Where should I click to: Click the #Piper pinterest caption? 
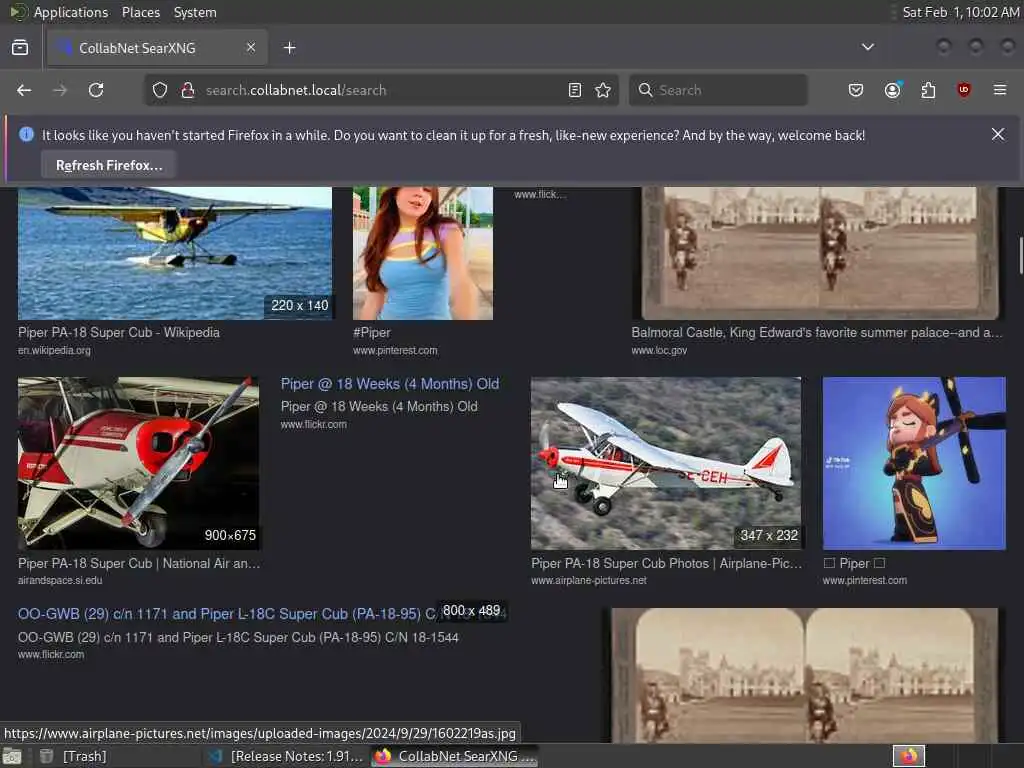click(x=372, y=332)
